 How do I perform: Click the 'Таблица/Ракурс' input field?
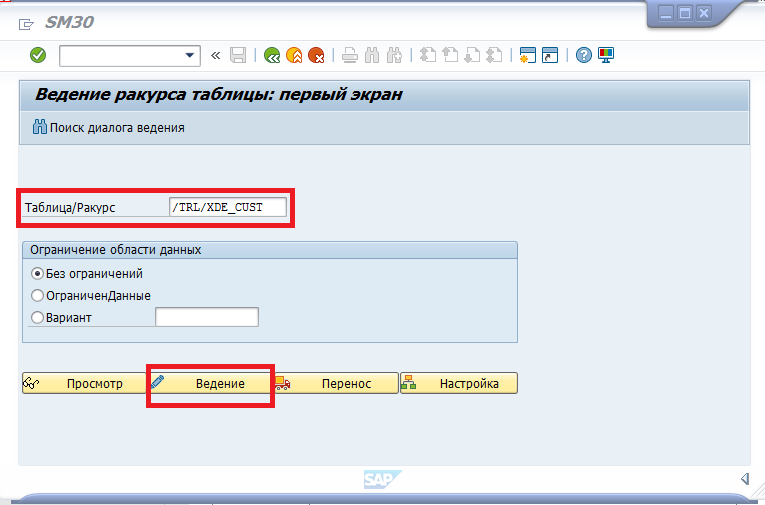point(228,207)
